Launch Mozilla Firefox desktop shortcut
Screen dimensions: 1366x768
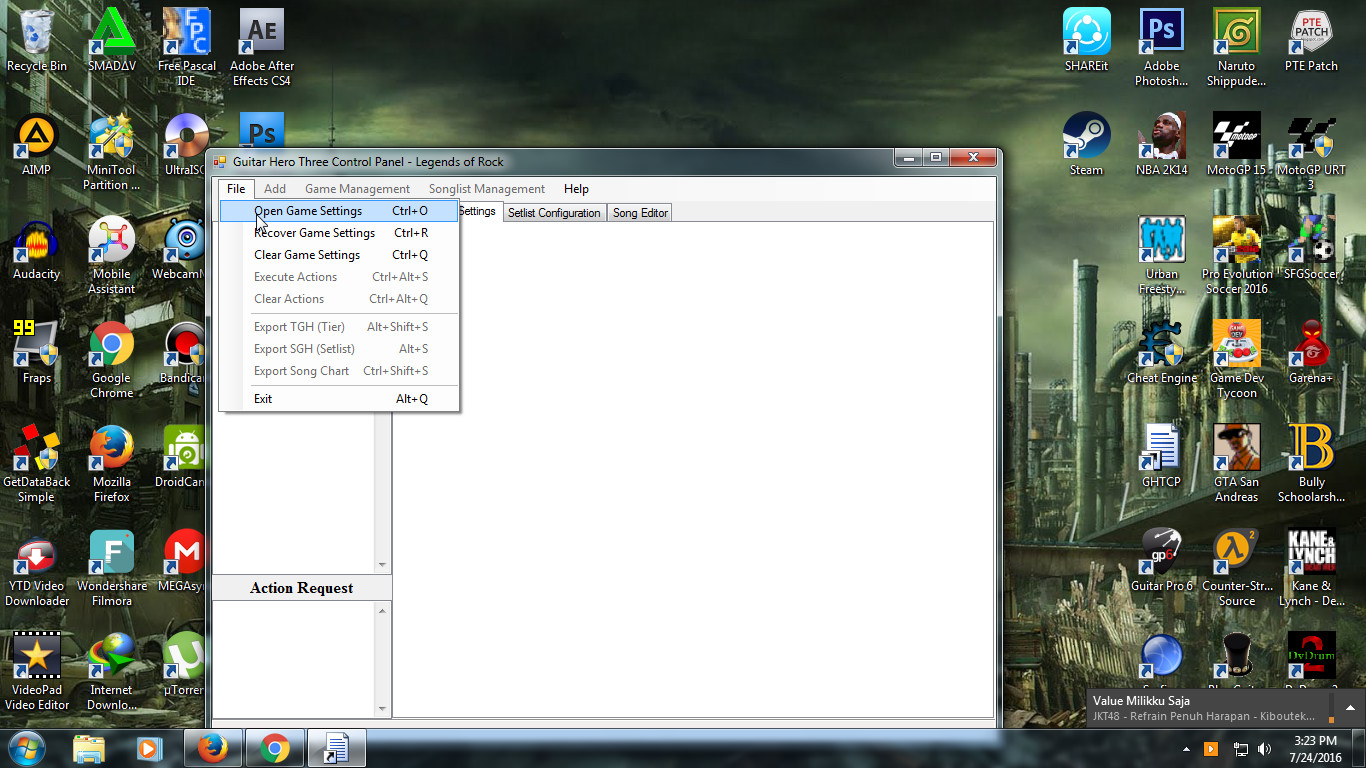112,464
